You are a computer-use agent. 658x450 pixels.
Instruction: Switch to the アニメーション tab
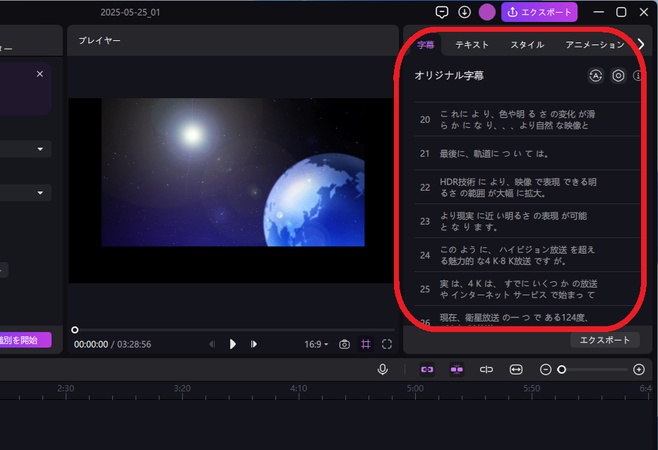595,45
